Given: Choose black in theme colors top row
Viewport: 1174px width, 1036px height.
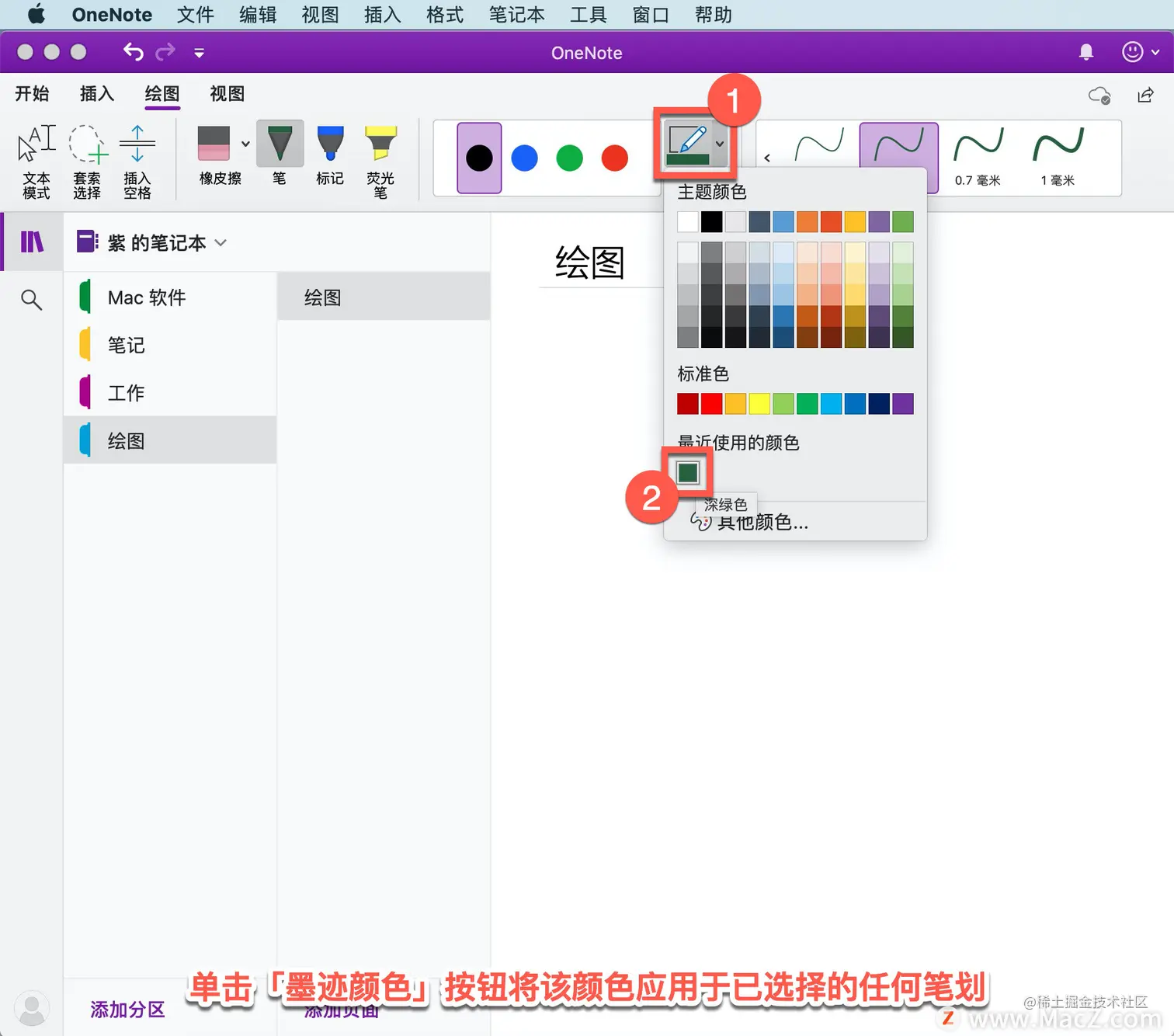Looking at the screenshot, I should coord(712,221).
